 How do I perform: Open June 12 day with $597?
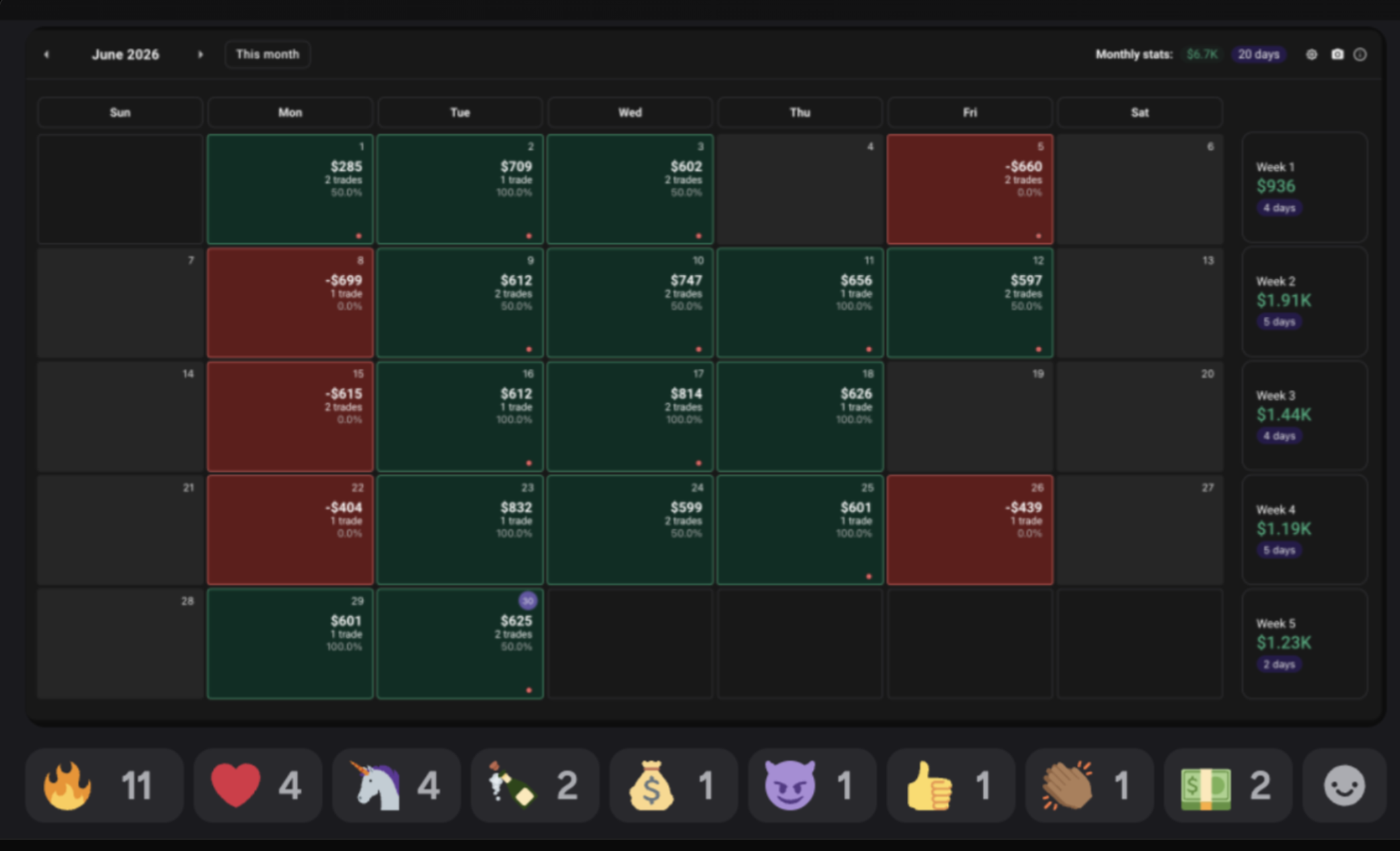(970, 303)
